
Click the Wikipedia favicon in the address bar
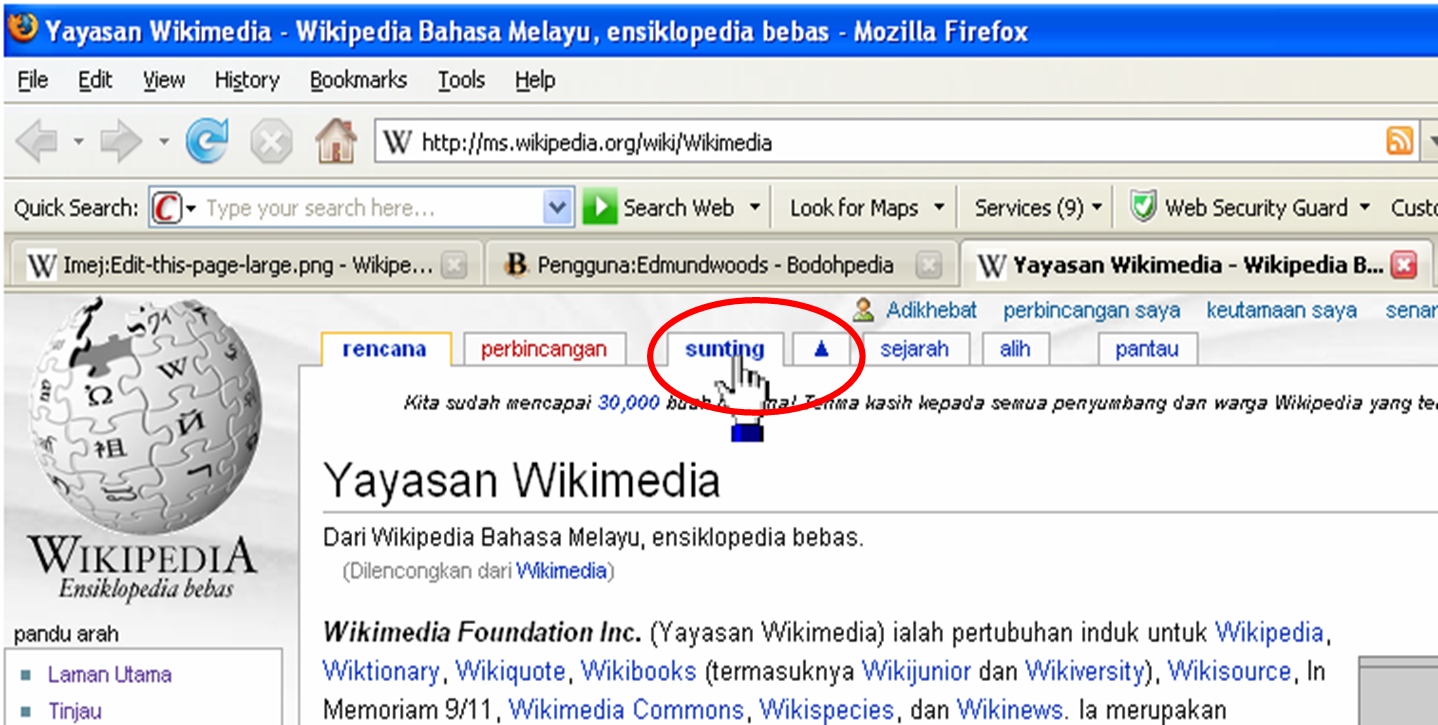[397, 143]
